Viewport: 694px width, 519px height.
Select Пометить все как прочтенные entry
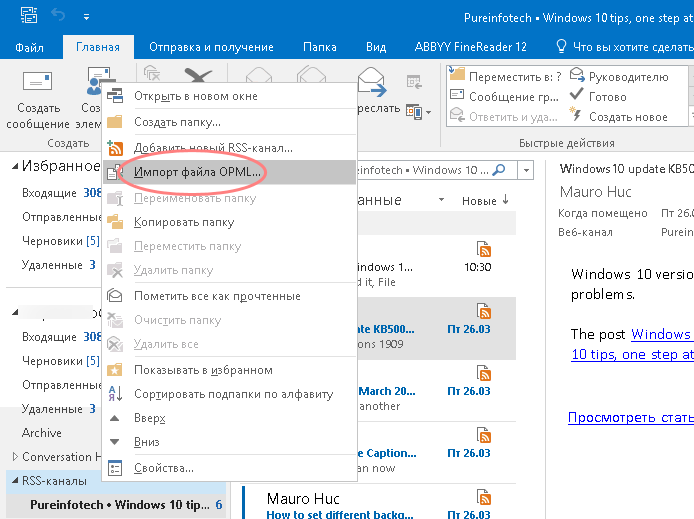pos(229,296)
